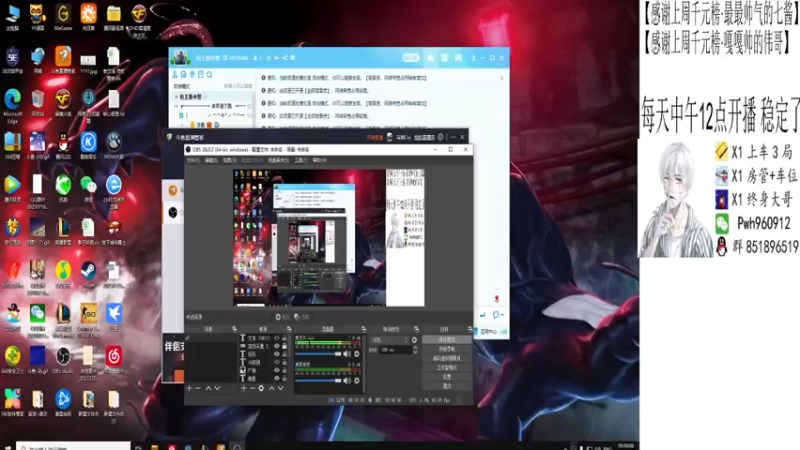The width and height of the screenshot is (800, 450).
Task: Move scene down with arrow in OBS
Action: pos(217,388)
